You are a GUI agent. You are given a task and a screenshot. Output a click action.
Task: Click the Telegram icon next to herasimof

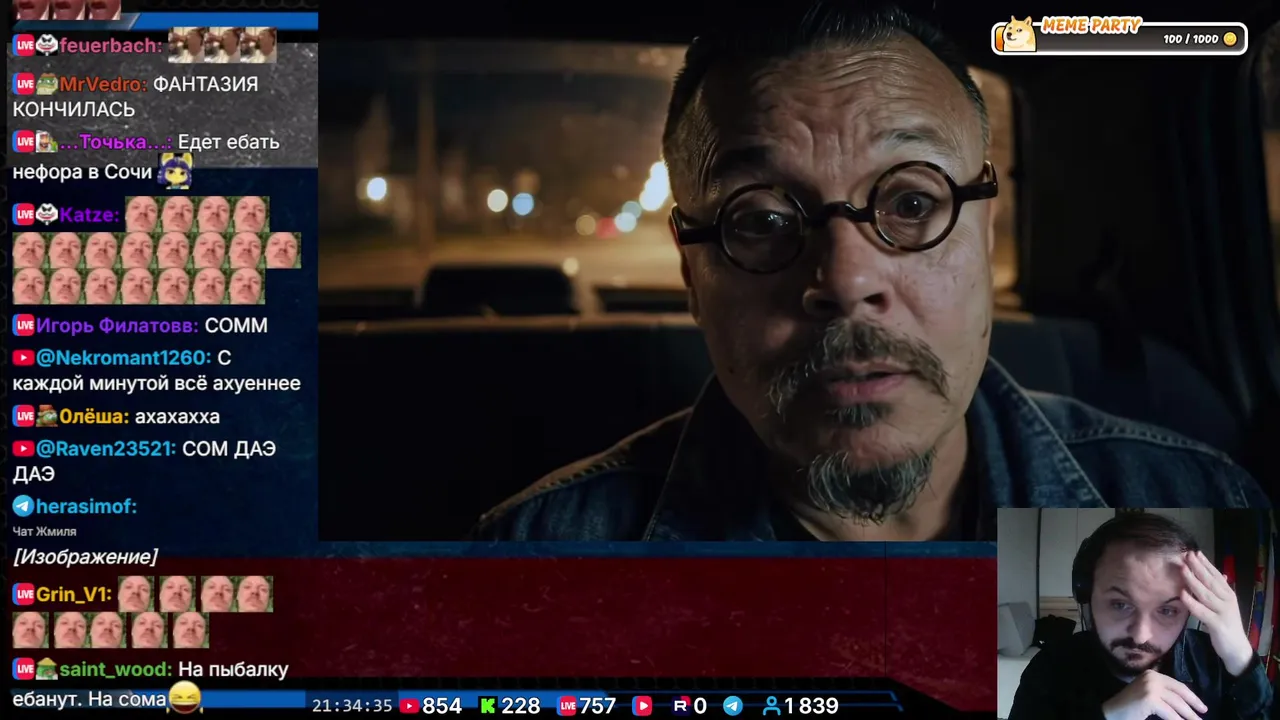[23, 506]
